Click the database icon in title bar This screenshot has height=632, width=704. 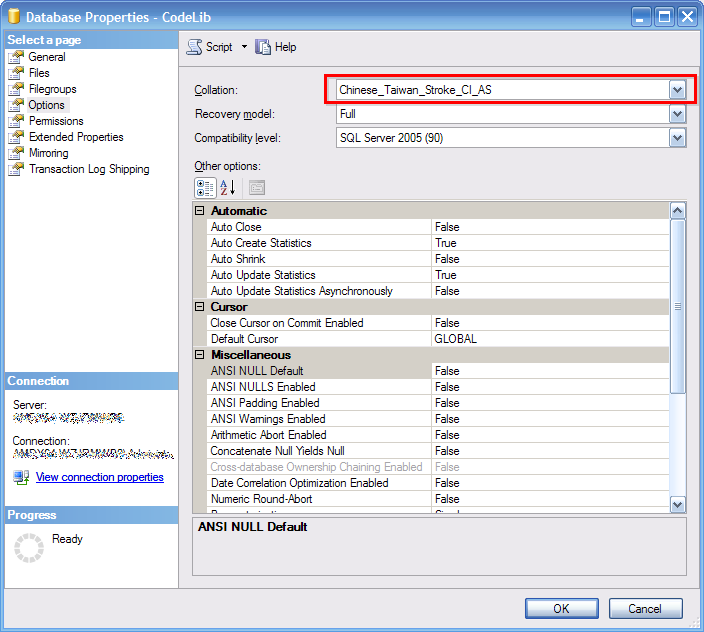click(14, 16)
